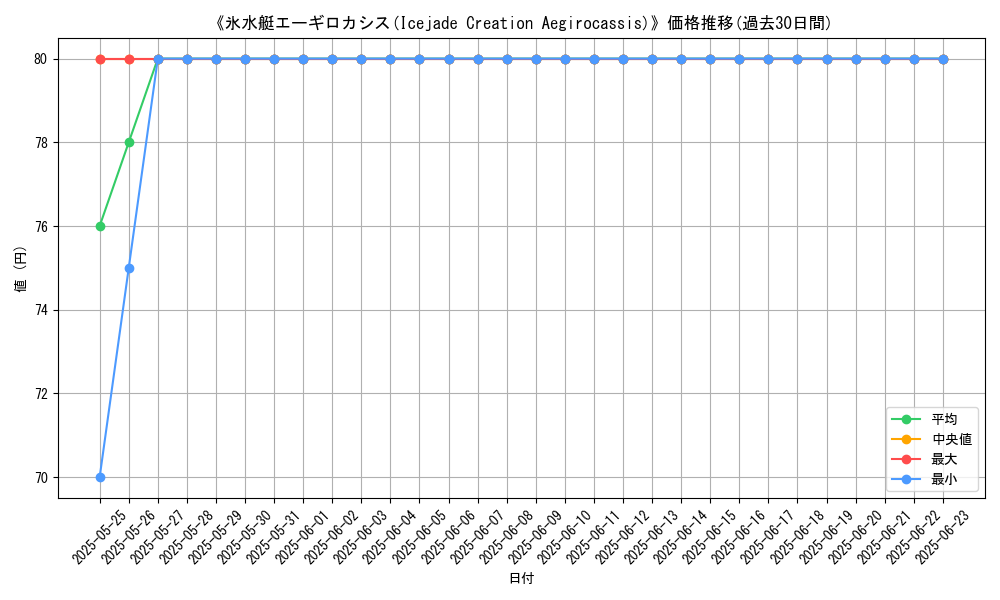Viewport: 1000px width, 600px height.
Task: Click the data point on 2025-05-30
Action: 246,59
